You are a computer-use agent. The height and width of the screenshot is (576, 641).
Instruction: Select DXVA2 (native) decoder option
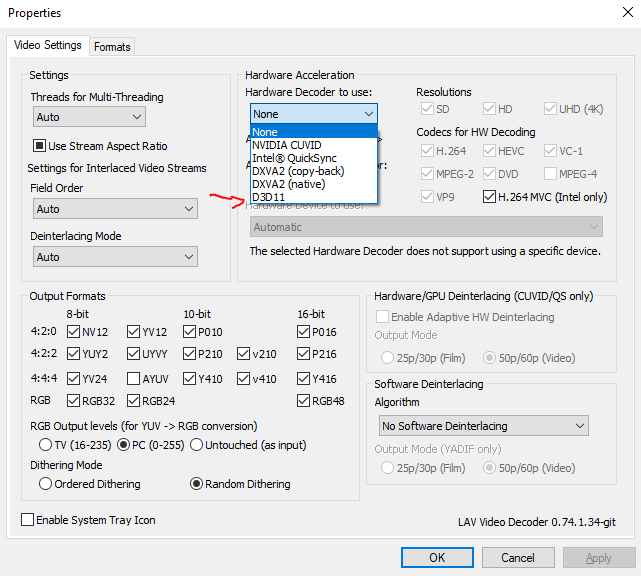(314, 184)
